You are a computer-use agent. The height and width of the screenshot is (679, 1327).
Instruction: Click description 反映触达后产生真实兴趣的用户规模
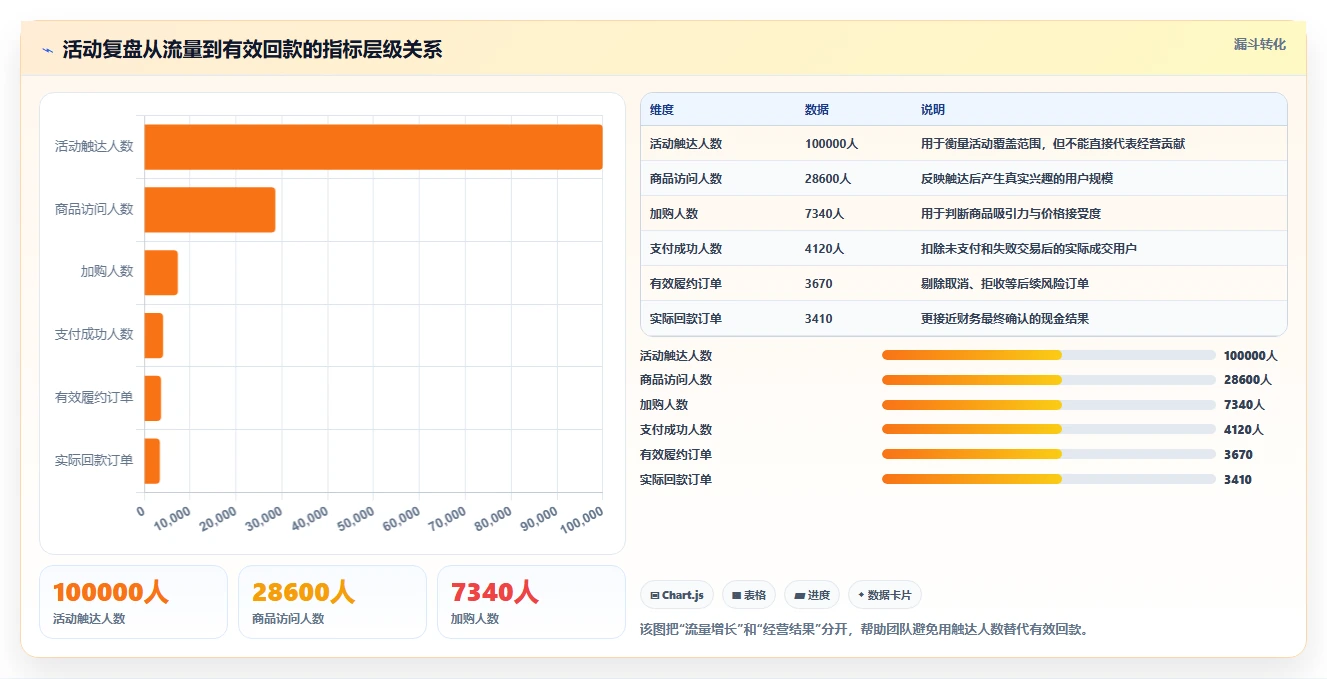(1017, 179)
